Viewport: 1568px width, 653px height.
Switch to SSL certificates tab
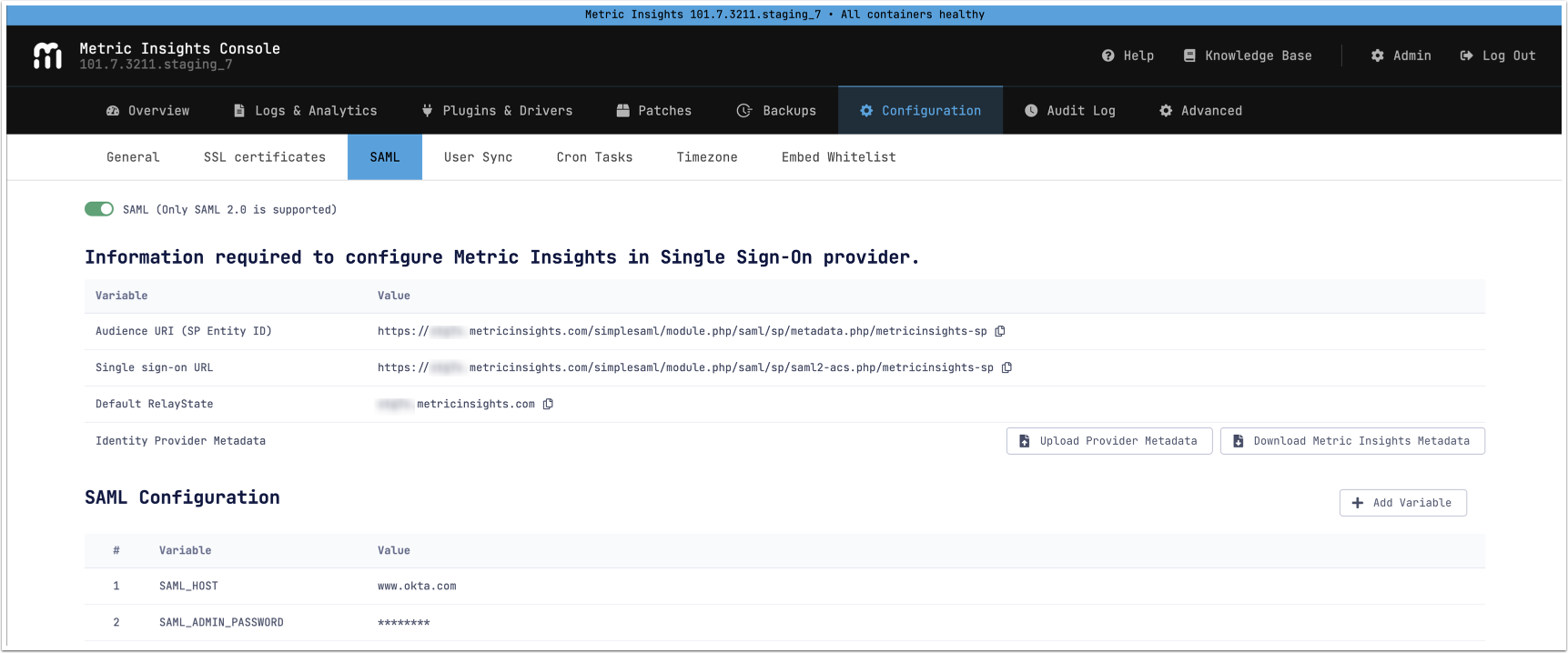coord(264,157)
